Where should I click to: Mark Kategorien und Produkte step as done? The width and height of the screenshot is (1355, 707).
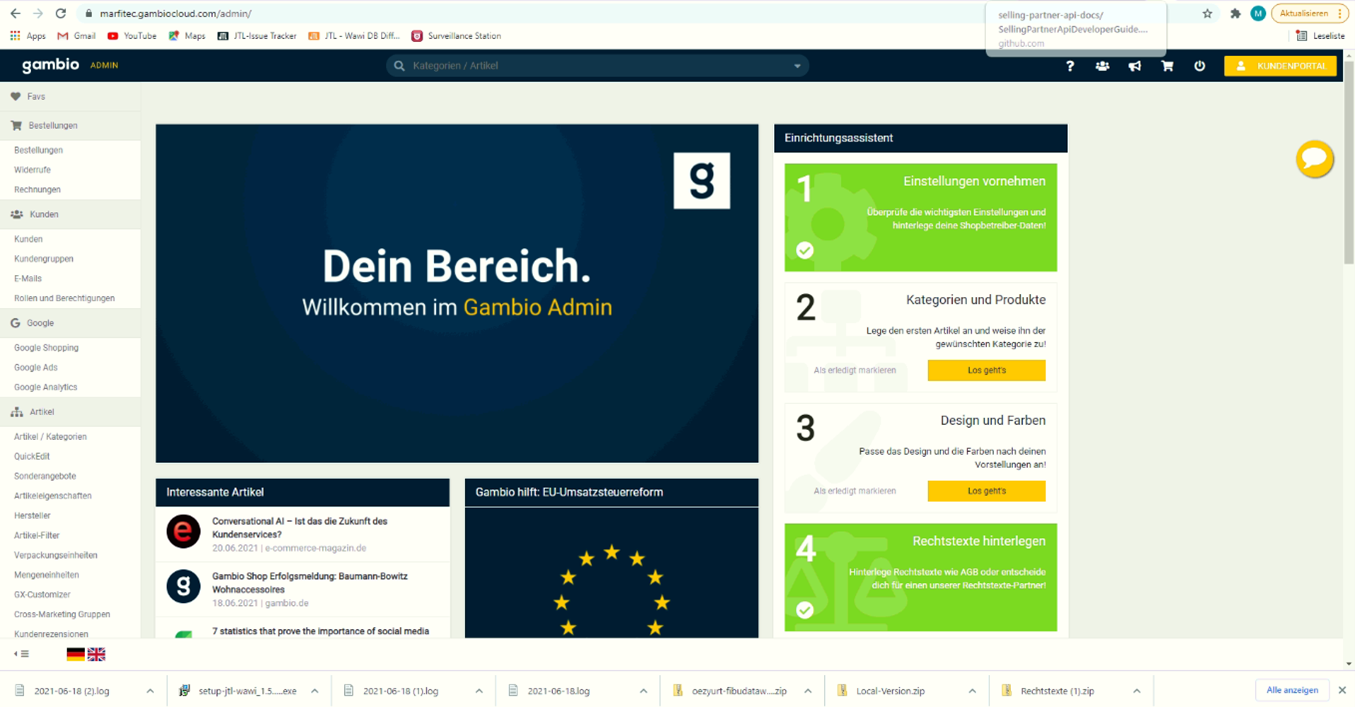point(854,370)
